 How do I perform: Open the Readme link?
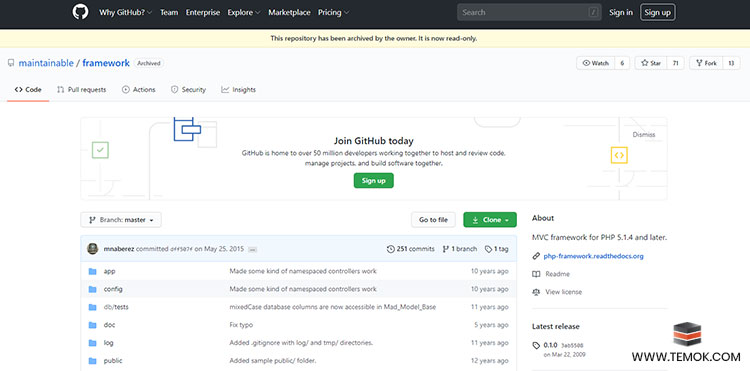557,274
